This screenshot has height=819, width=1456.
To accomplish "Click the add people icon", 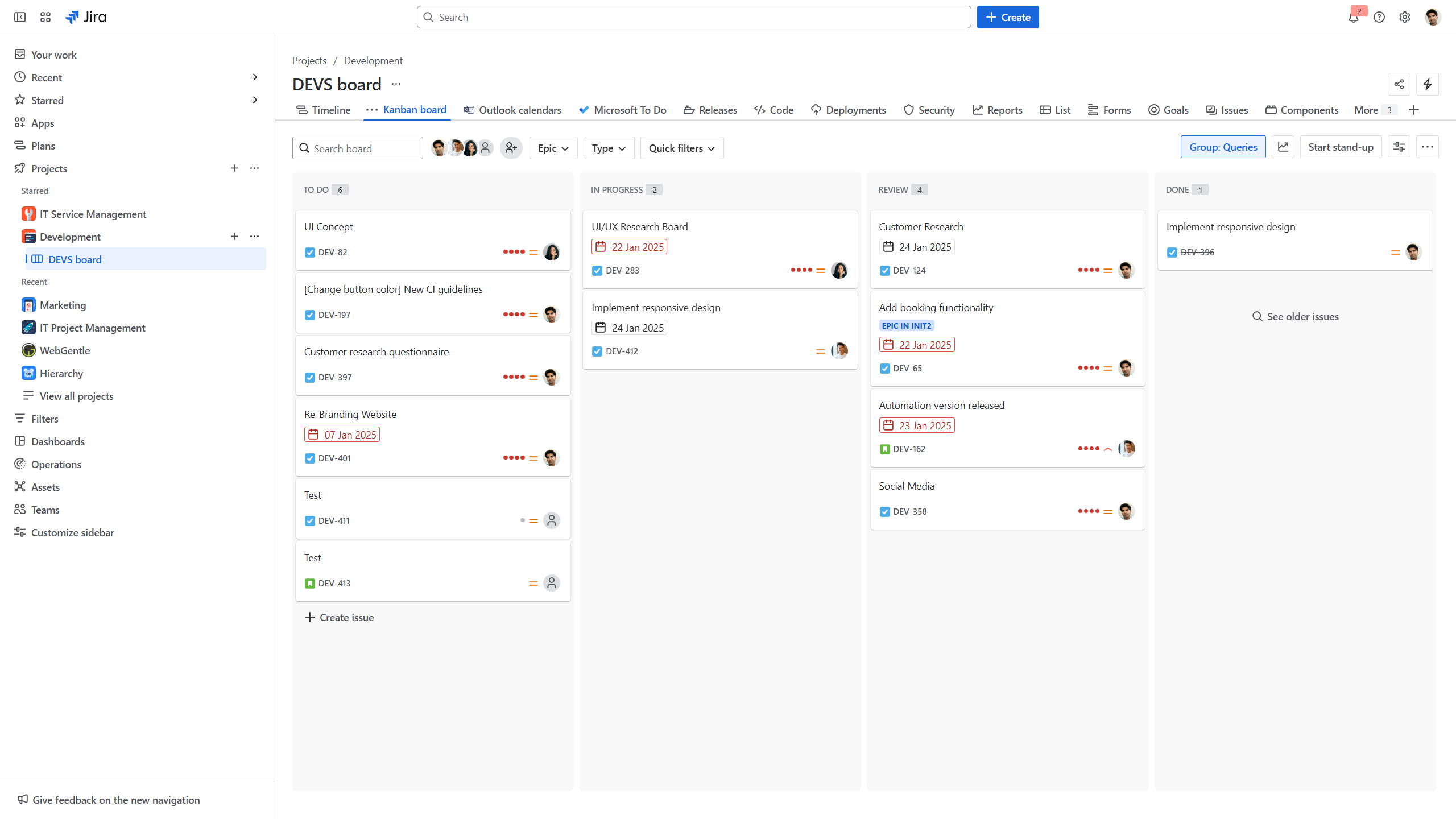I will (x=511, y=148).
